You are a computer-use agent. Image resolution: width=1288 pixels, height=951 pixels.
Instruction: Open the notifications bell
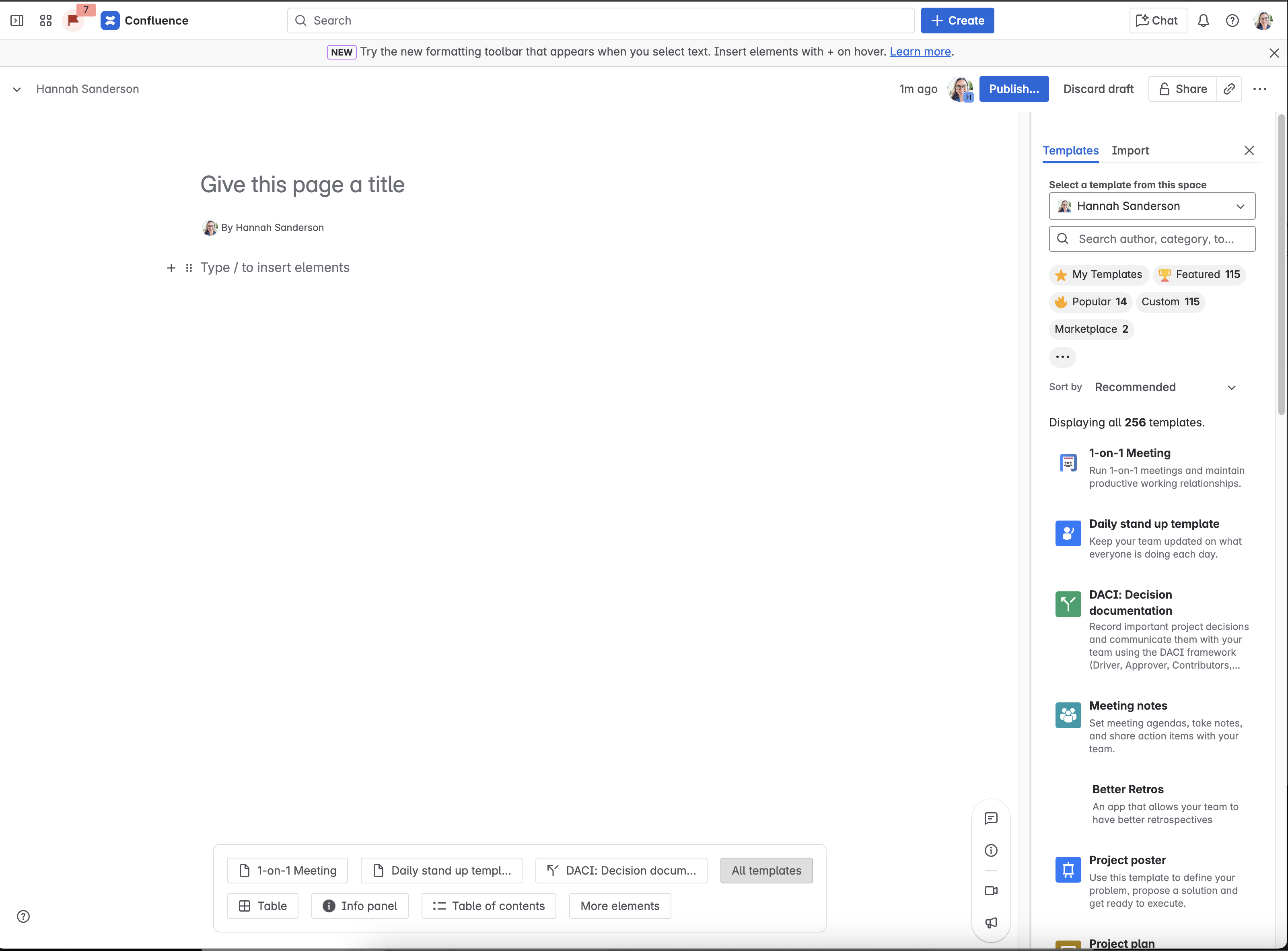pyautogui.click(x=1204, y=21)
